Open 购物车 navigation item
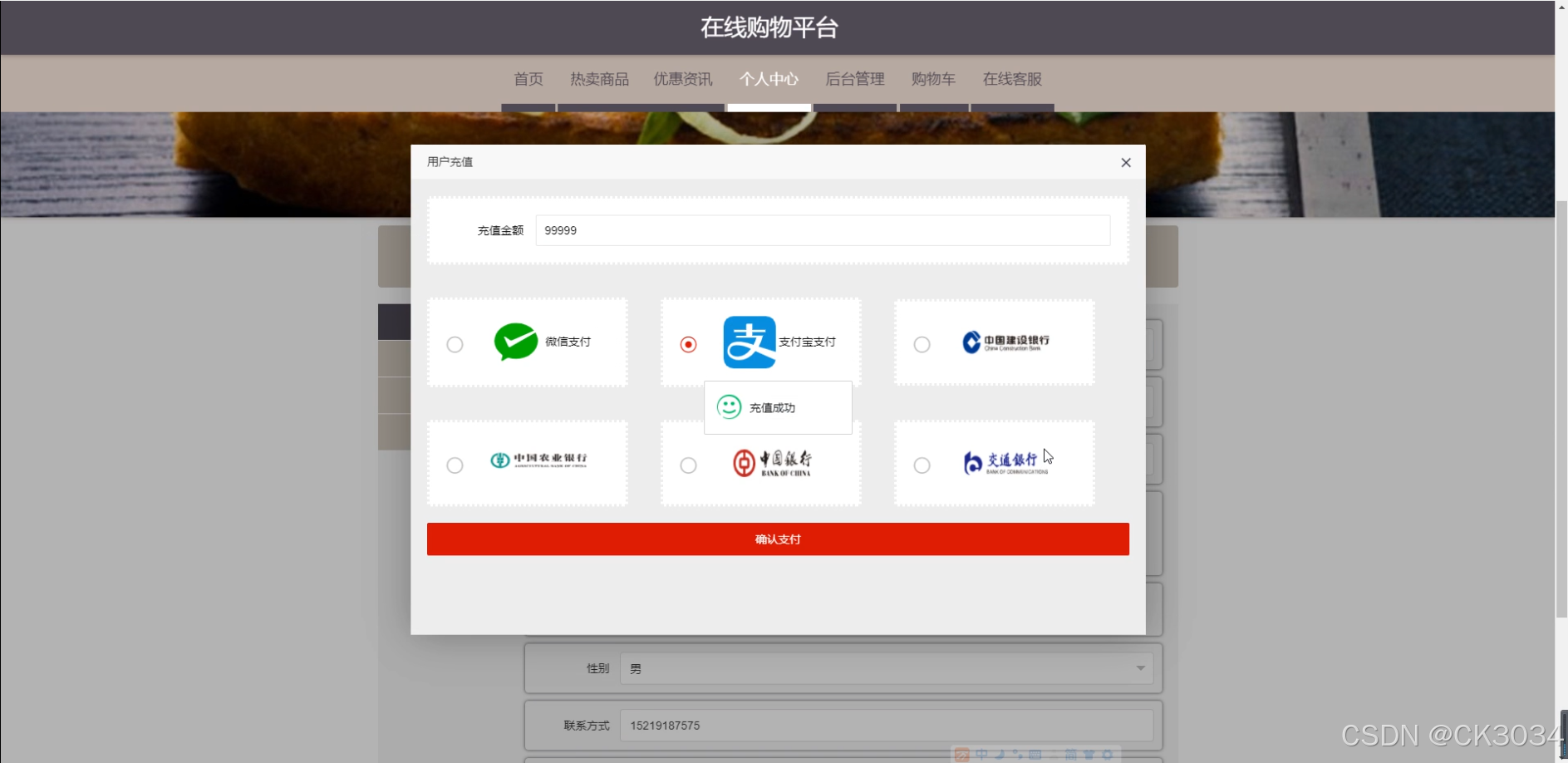 [x=933, y=79]
